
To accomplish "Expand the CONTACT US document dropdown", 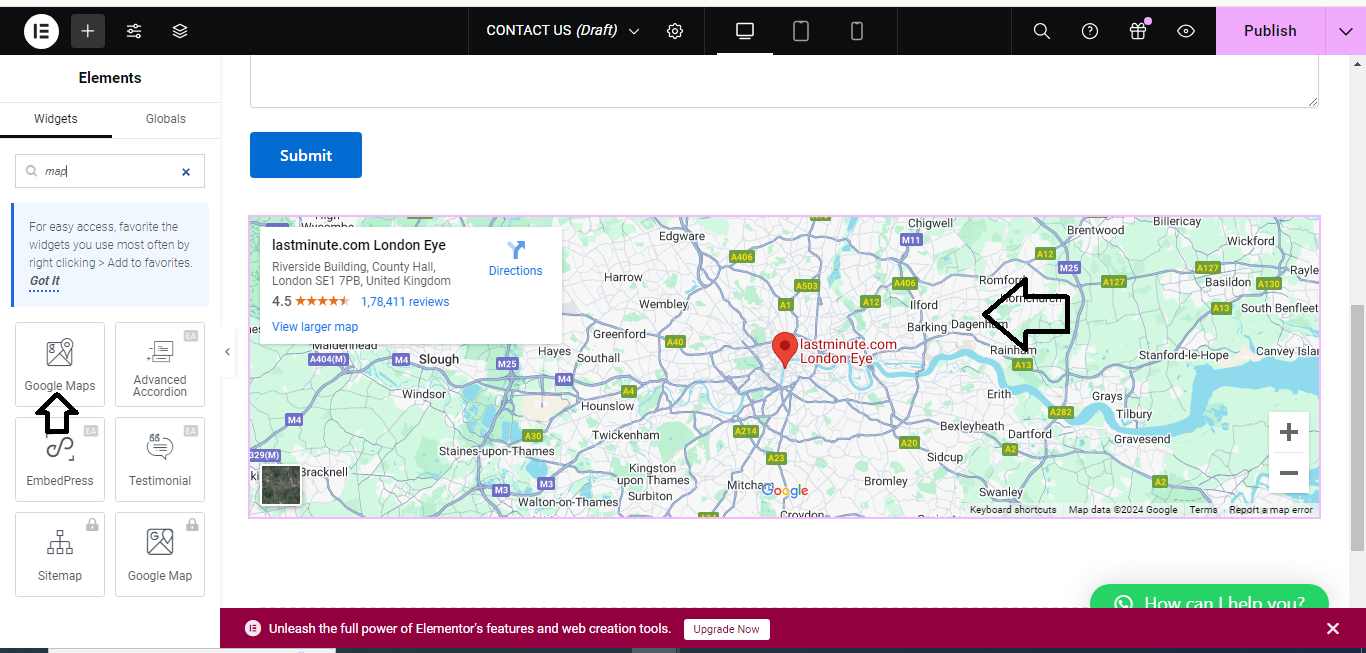I will pos(634,31).
